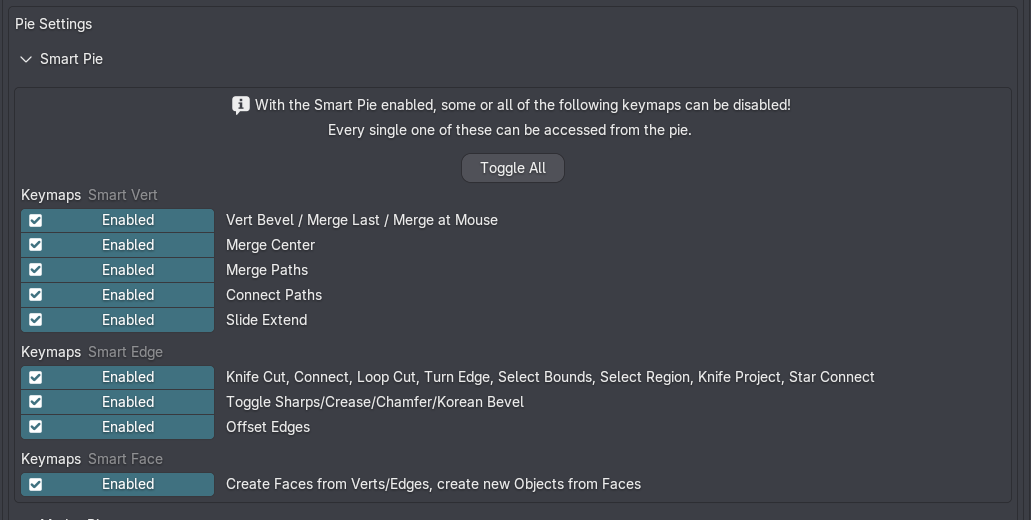Click the Smart Edge keymaps label

(x=126, y=352)
